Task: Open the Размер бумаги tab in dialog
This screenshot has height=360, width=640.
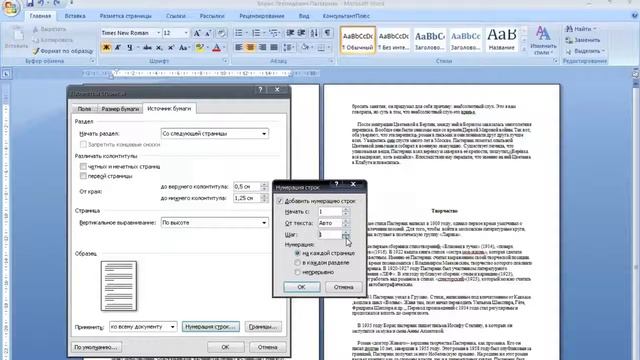Action: [120, 109]
